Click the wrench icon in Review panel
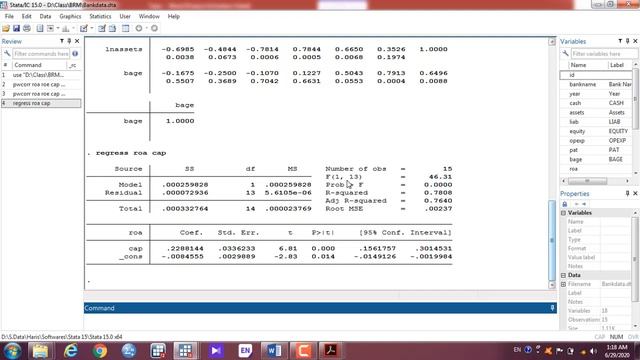Screen dimensions: 640x360 coord(7,54)
